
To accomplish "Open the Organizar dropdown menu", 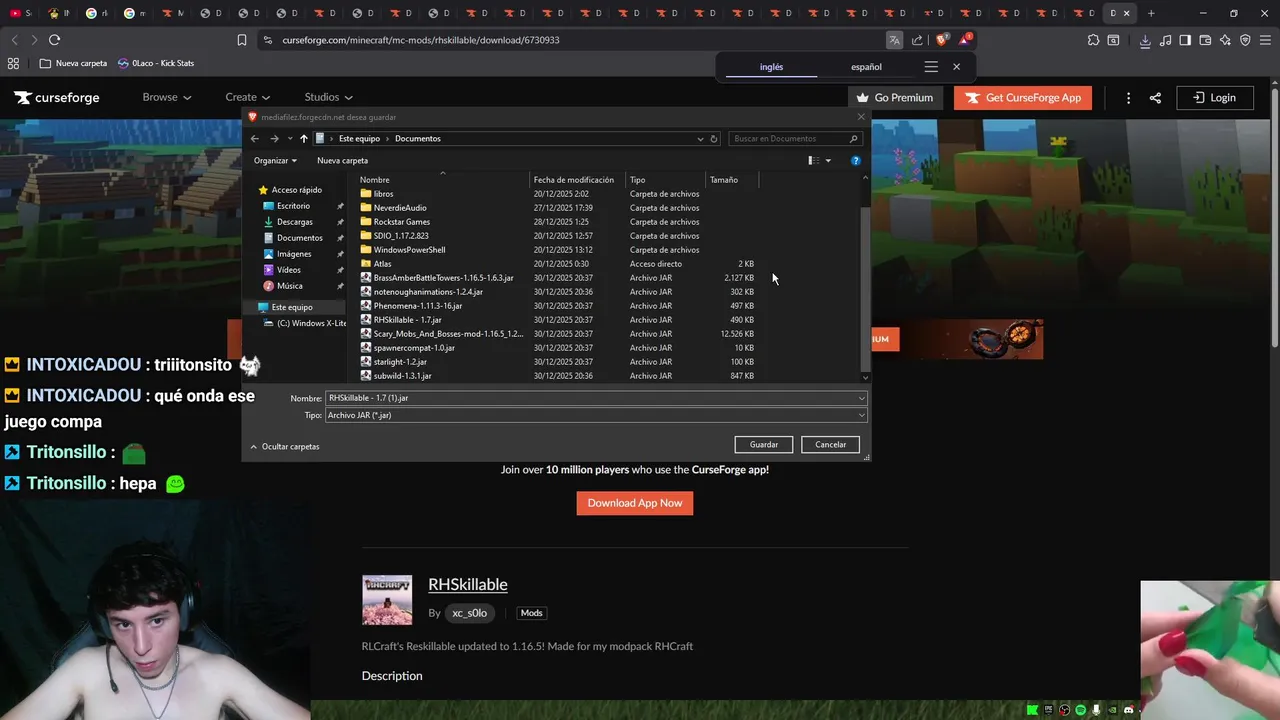I will [275, 160].
